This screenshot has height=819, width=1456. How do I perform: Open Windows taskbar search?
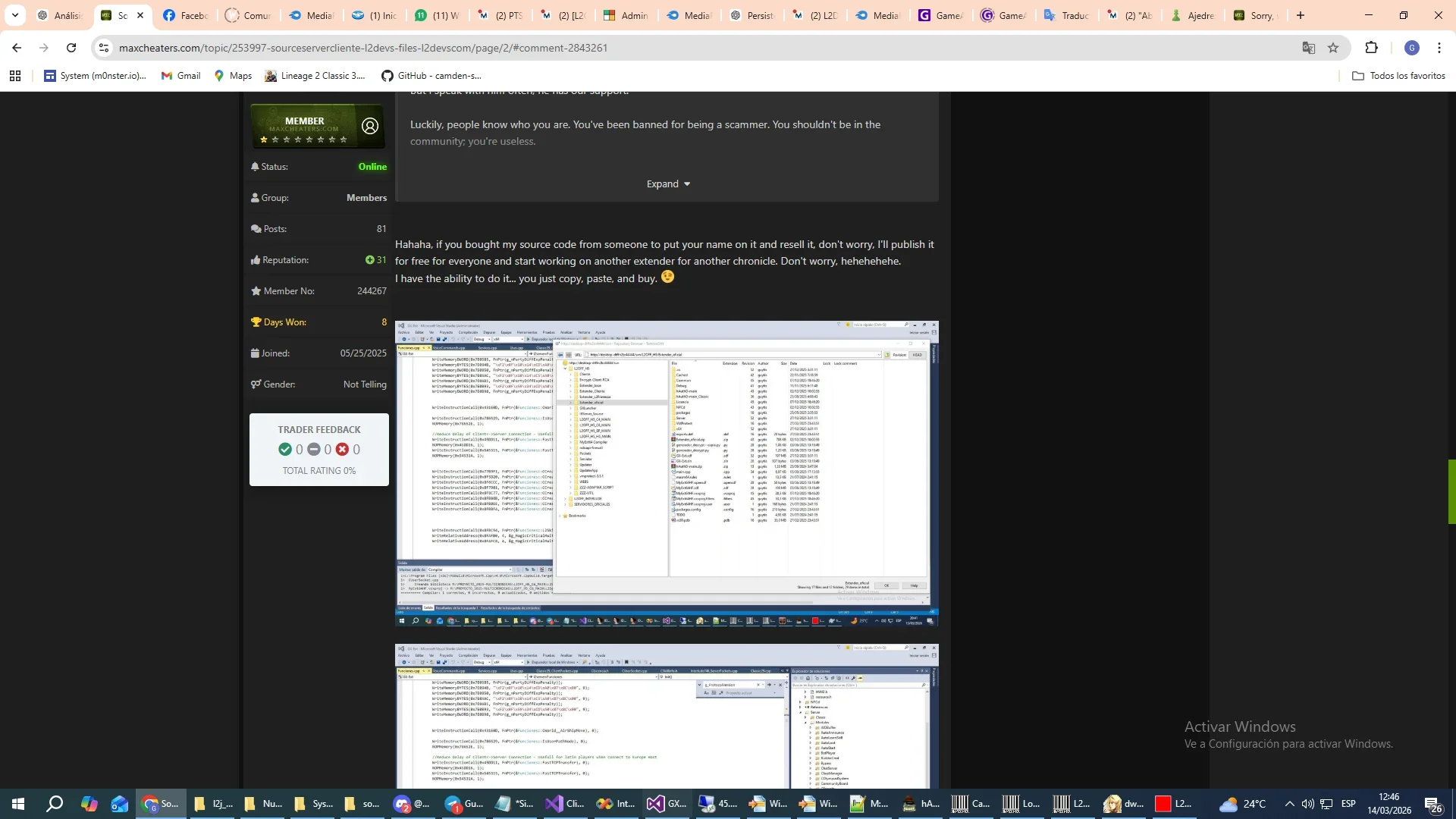[55, 804]
